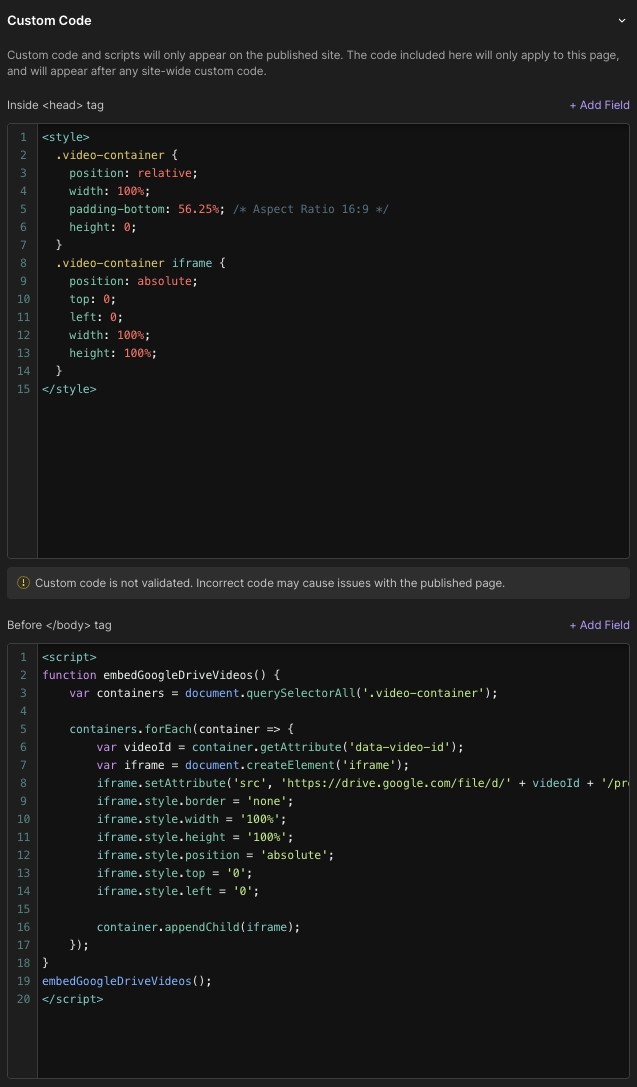Image resolution: width=637 pixels, height=1087 pixels.
Task: Click the 'var iframe' createElement line
Action: [x=253, y=765]
